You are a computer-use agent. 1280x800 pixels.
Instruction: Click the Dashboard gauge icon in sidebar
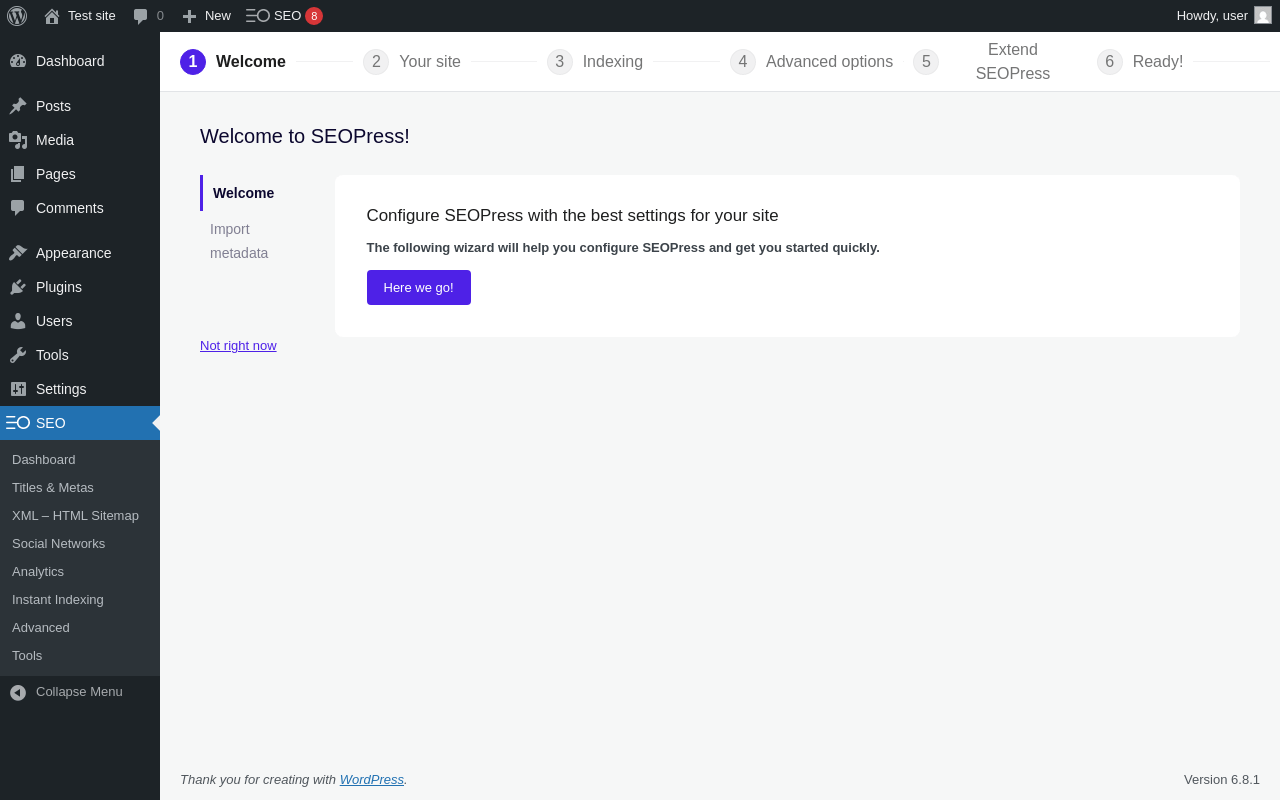(x=18, y=61)
